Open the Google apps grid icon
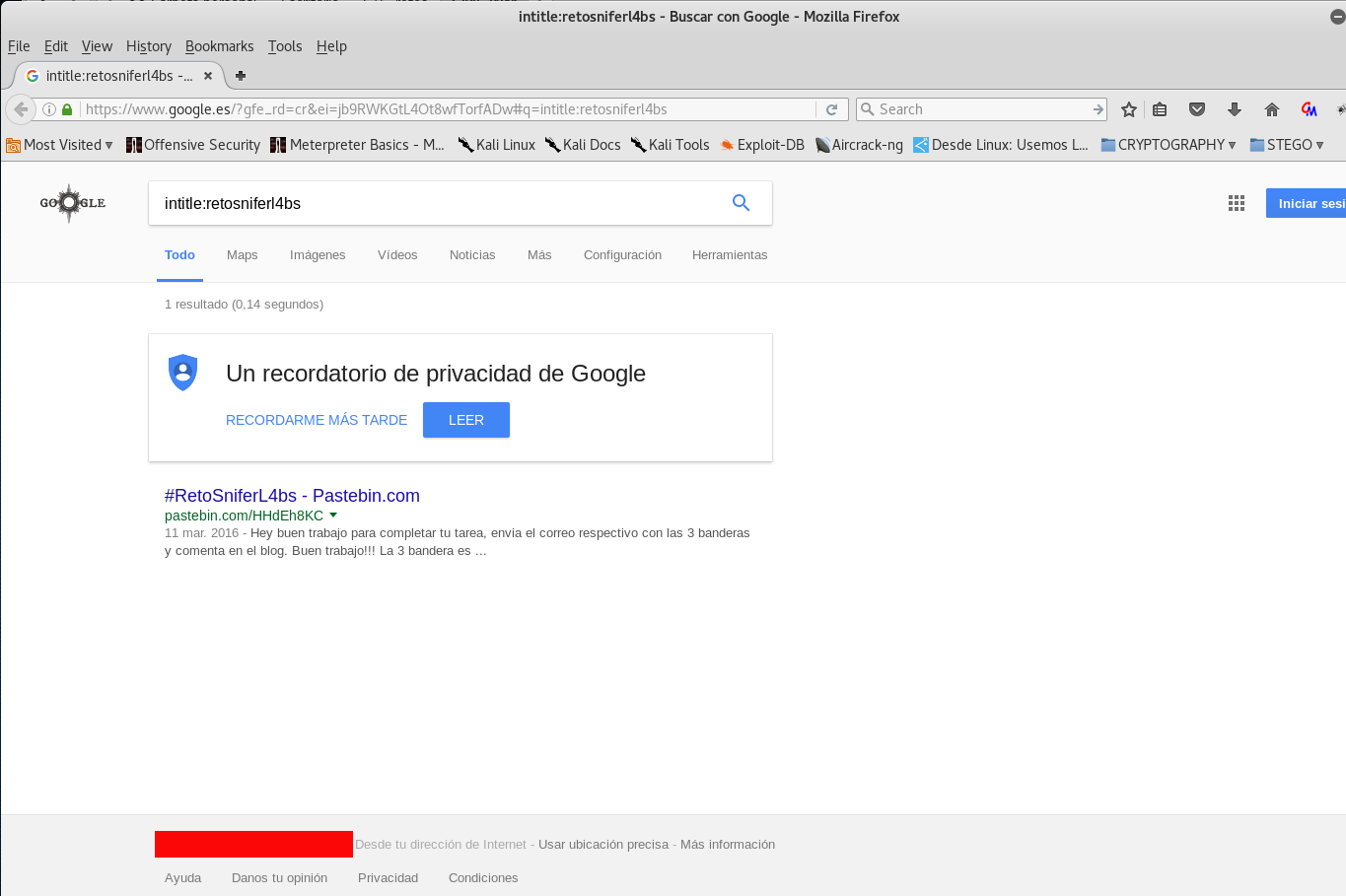The height and width of the screenshot is (896, 1346). click(1237, 203)
